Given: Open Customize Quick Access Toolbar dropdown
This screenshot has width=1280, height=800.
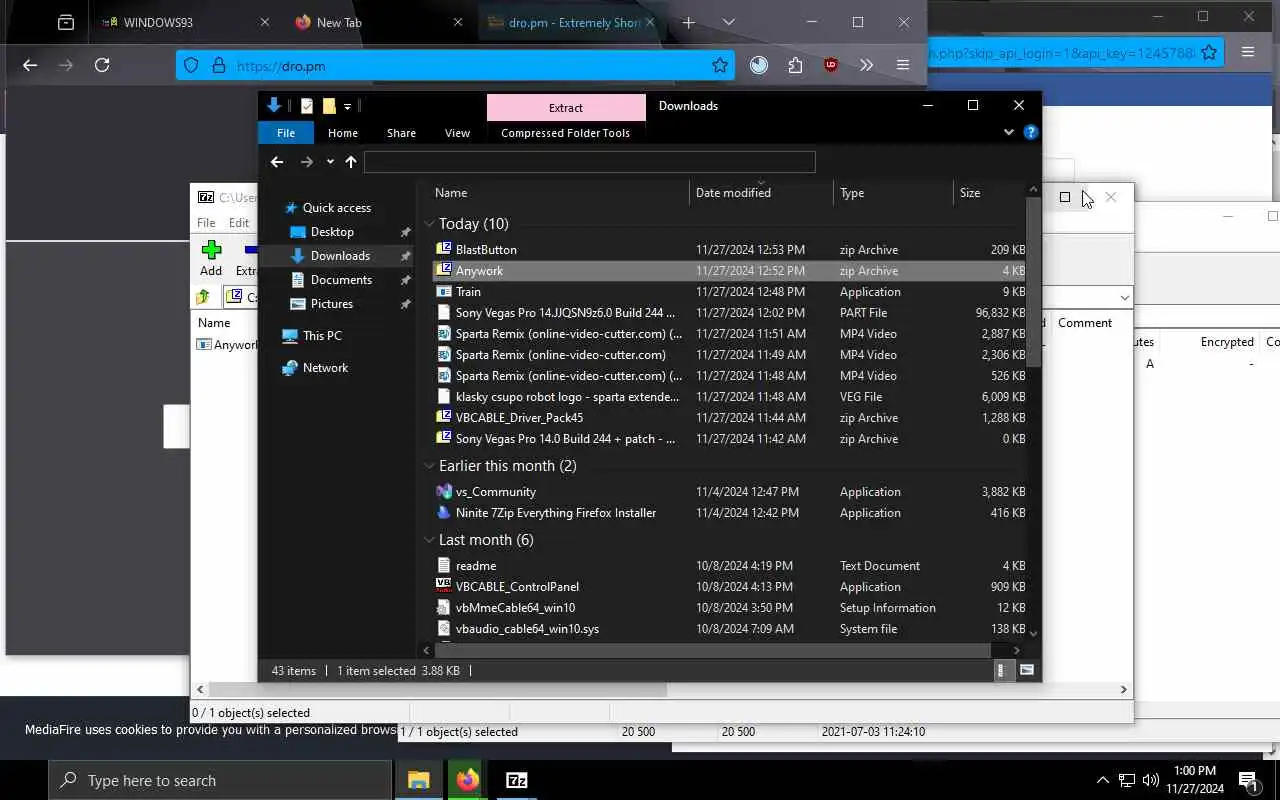Looking at the screenshot, I should [x=348, y=106].
